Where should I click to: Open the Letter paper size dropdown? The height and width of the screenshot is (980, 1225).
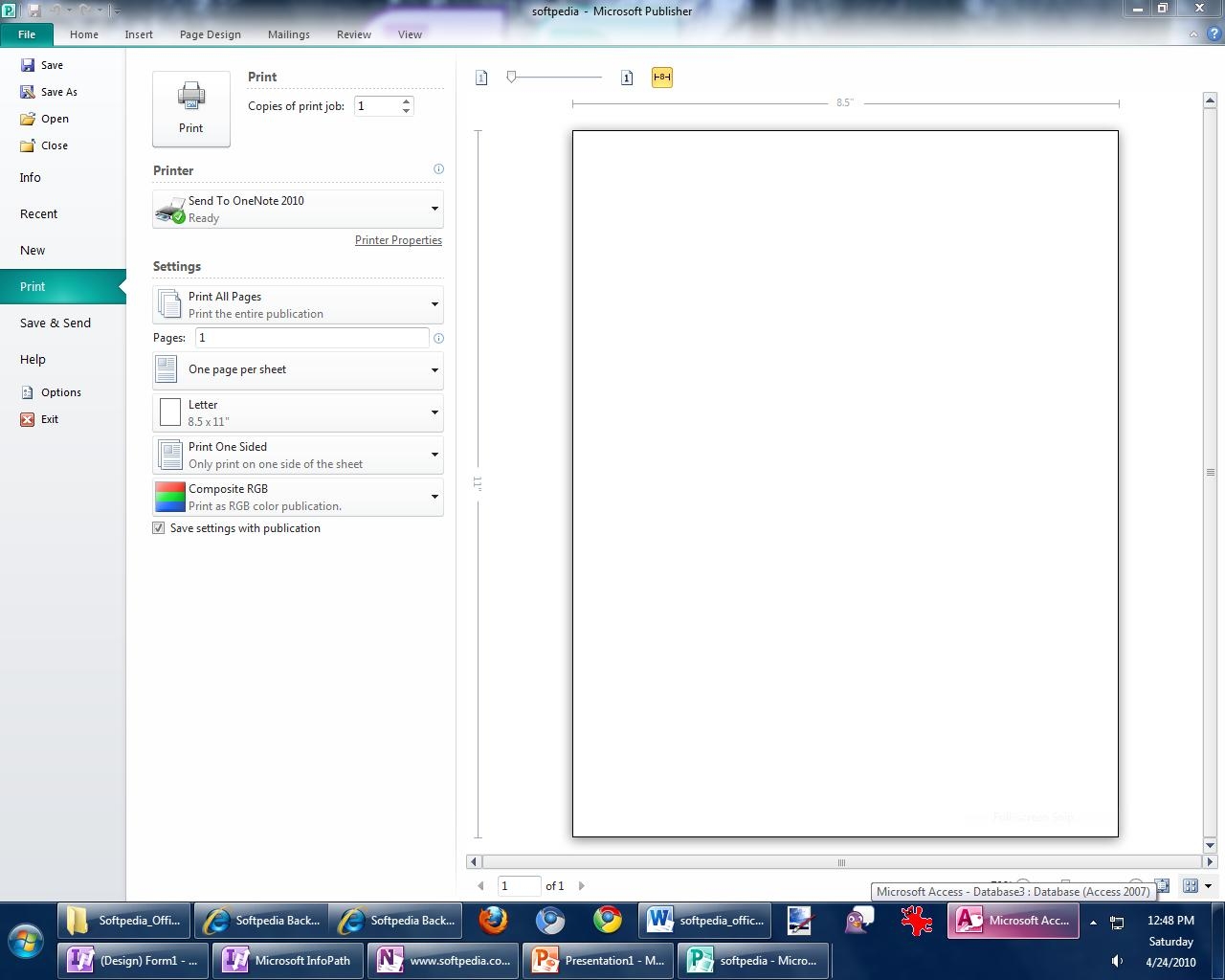coord(434,412)
